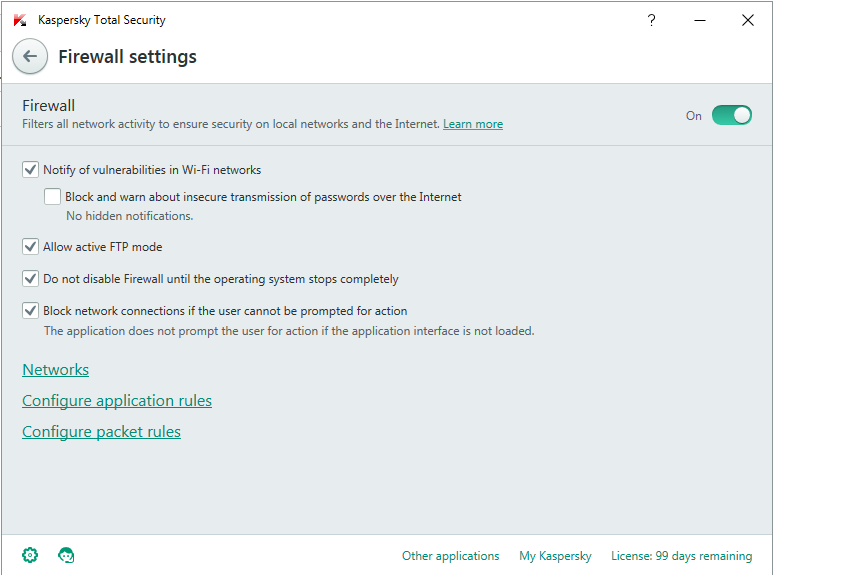Uncheck Notify of vulnerabilities in Wi-Fi networks
Viewport: 845px width, 575px height.
coord(31,170)
